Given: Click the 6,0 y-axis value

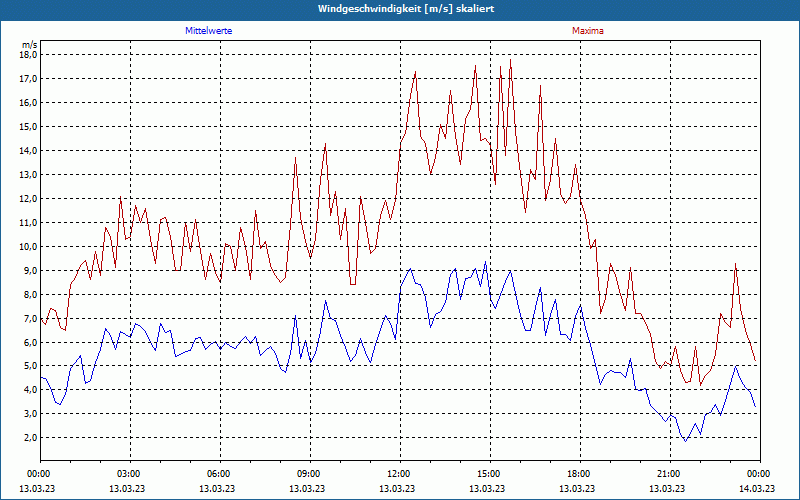Looking at the screenshot, I should point(31,342).
